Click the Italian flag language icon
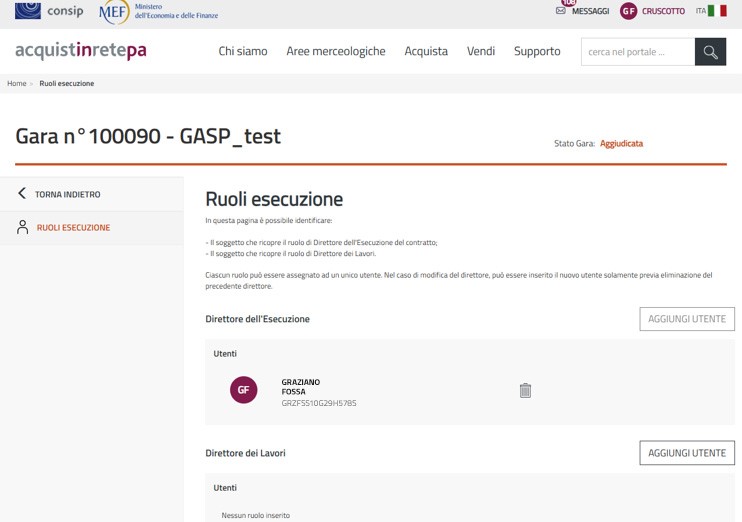This screenshot has height=522, width=742. tap(717, 11)
